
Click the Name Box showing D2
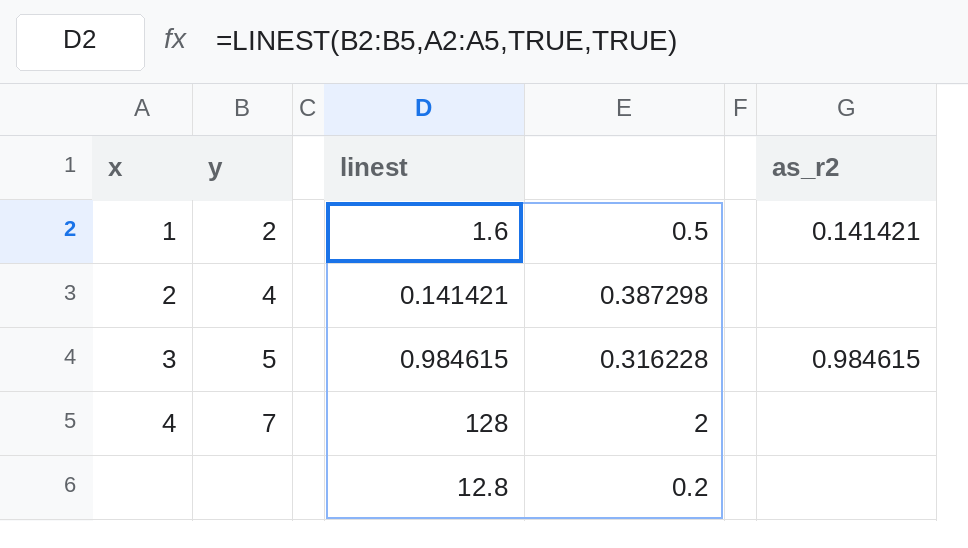pyautogui.click(x=80, y=42)
